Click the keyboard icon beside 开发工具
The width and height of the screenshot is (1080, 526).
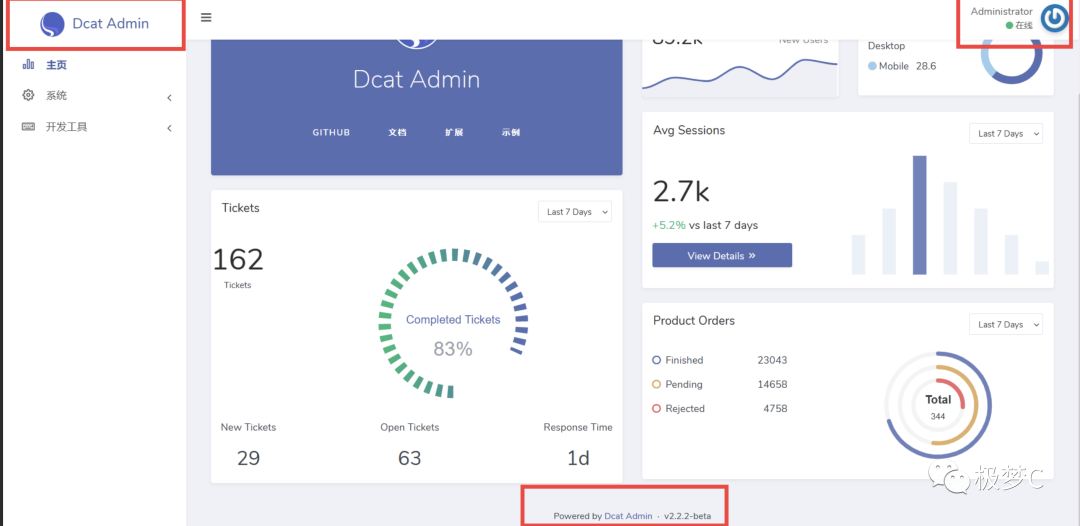point(28,127)
